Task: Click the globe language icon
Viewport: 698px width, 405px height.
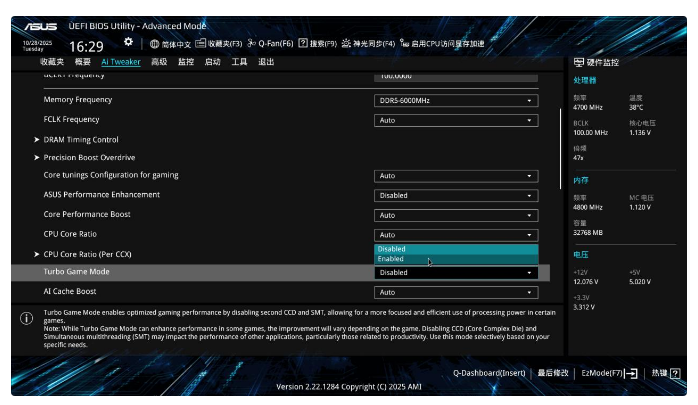Action: point(155,44)
